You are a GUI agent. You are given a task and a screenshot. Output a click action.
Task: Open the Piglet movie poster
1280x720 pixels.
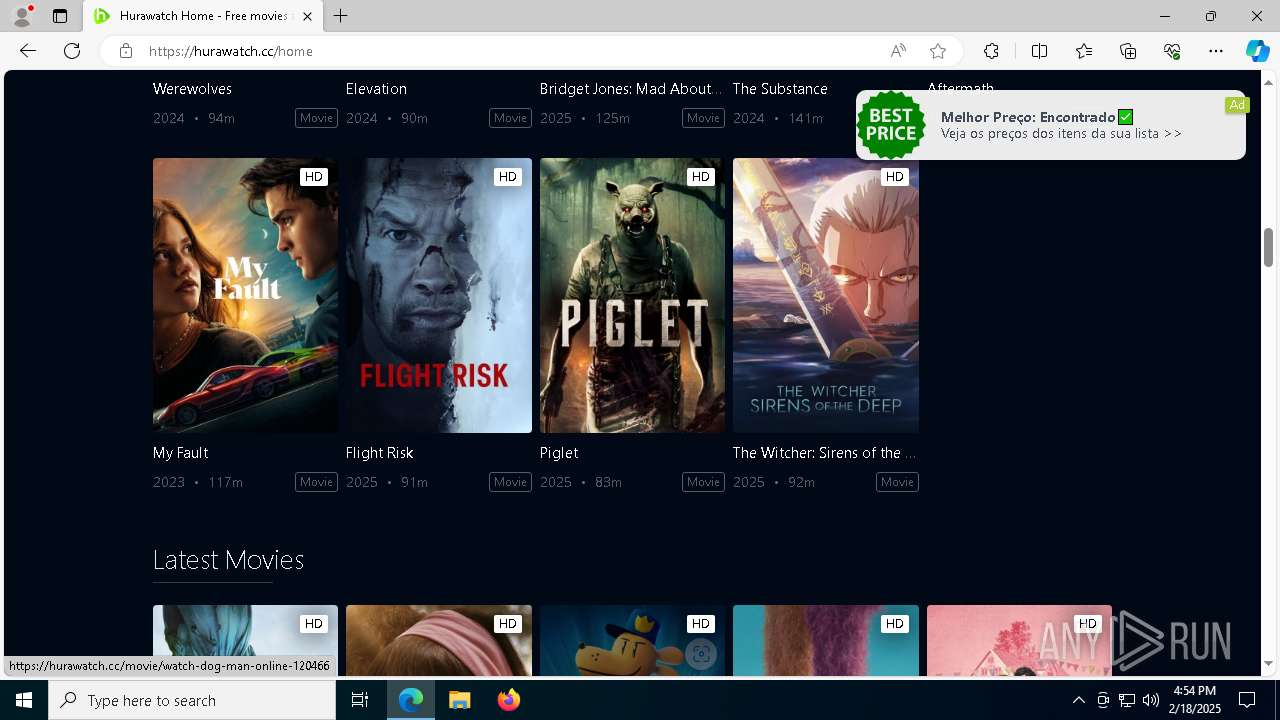(632, 295)
